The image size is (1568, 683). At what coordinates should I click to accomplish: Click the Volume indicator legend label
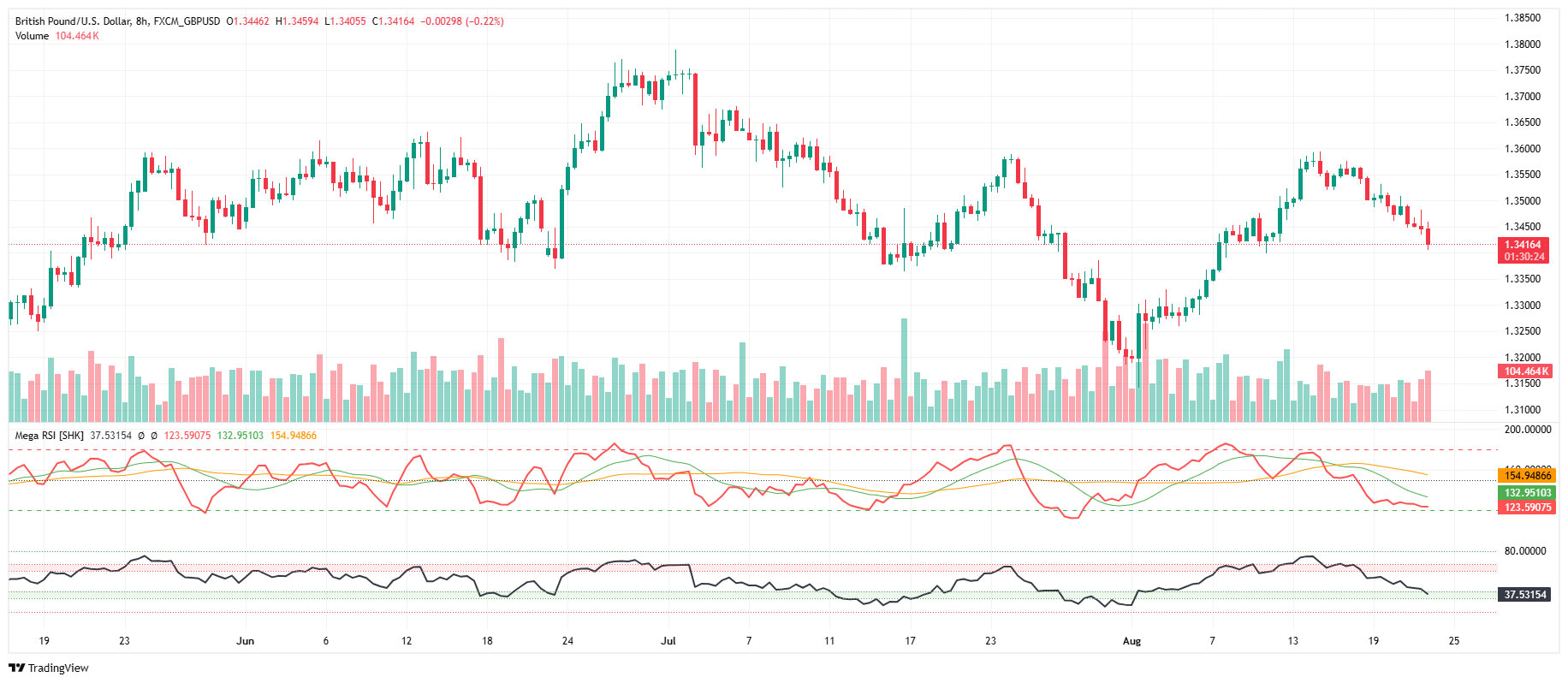pyautogui.click(x=32, y=36)
